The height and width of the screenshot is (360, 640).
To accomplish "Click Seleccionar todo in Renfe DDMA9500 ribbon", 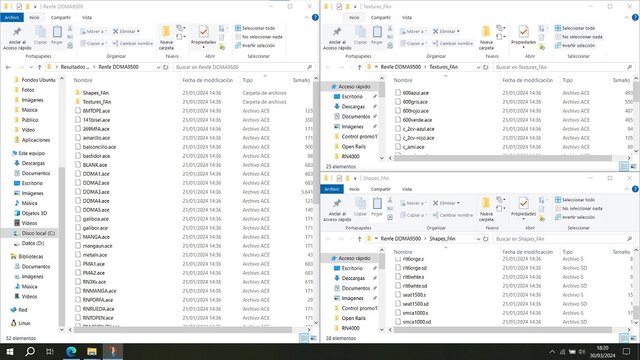I will tap(255, 28).
